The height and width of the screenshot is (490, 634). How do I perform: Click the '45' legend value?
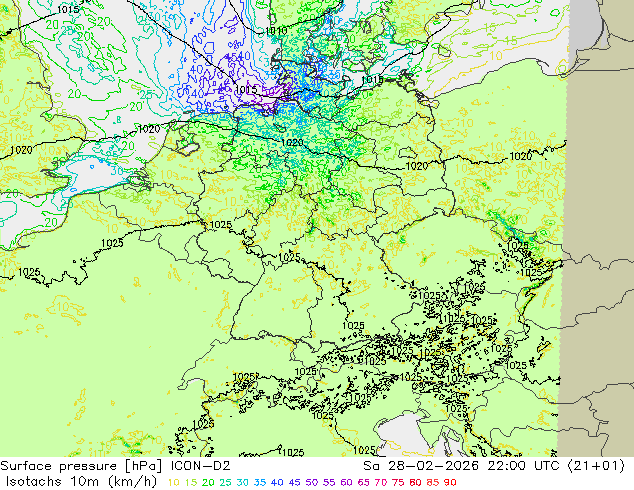tap(294, 482)
